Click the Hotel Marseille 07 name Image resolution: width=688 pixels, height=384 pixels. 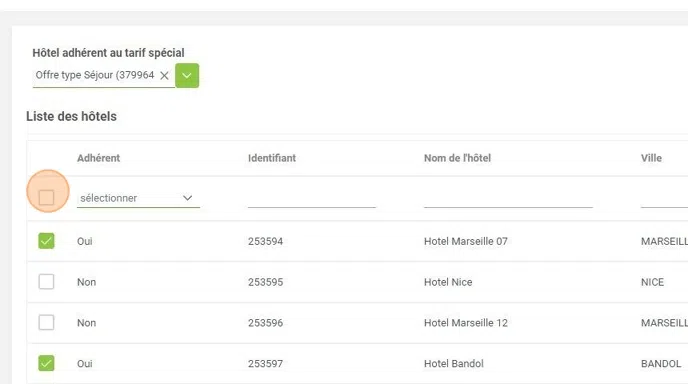click(466, 241)
